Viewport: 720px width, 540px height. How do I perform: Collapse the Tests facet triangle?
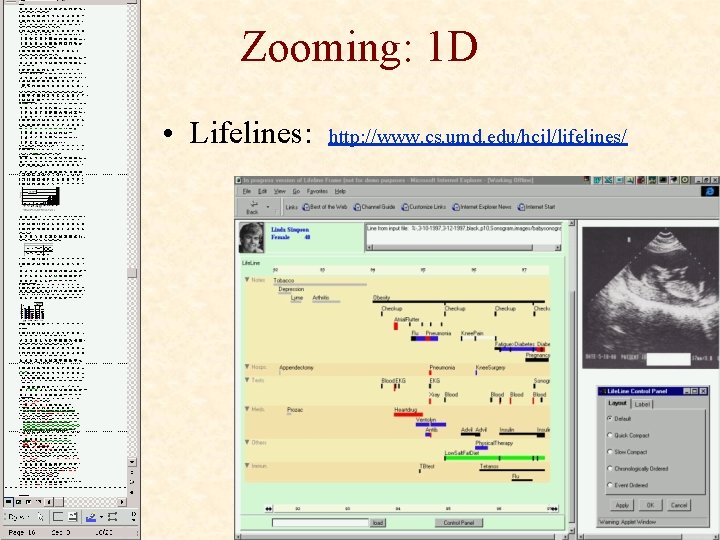[x=247, y=380]
